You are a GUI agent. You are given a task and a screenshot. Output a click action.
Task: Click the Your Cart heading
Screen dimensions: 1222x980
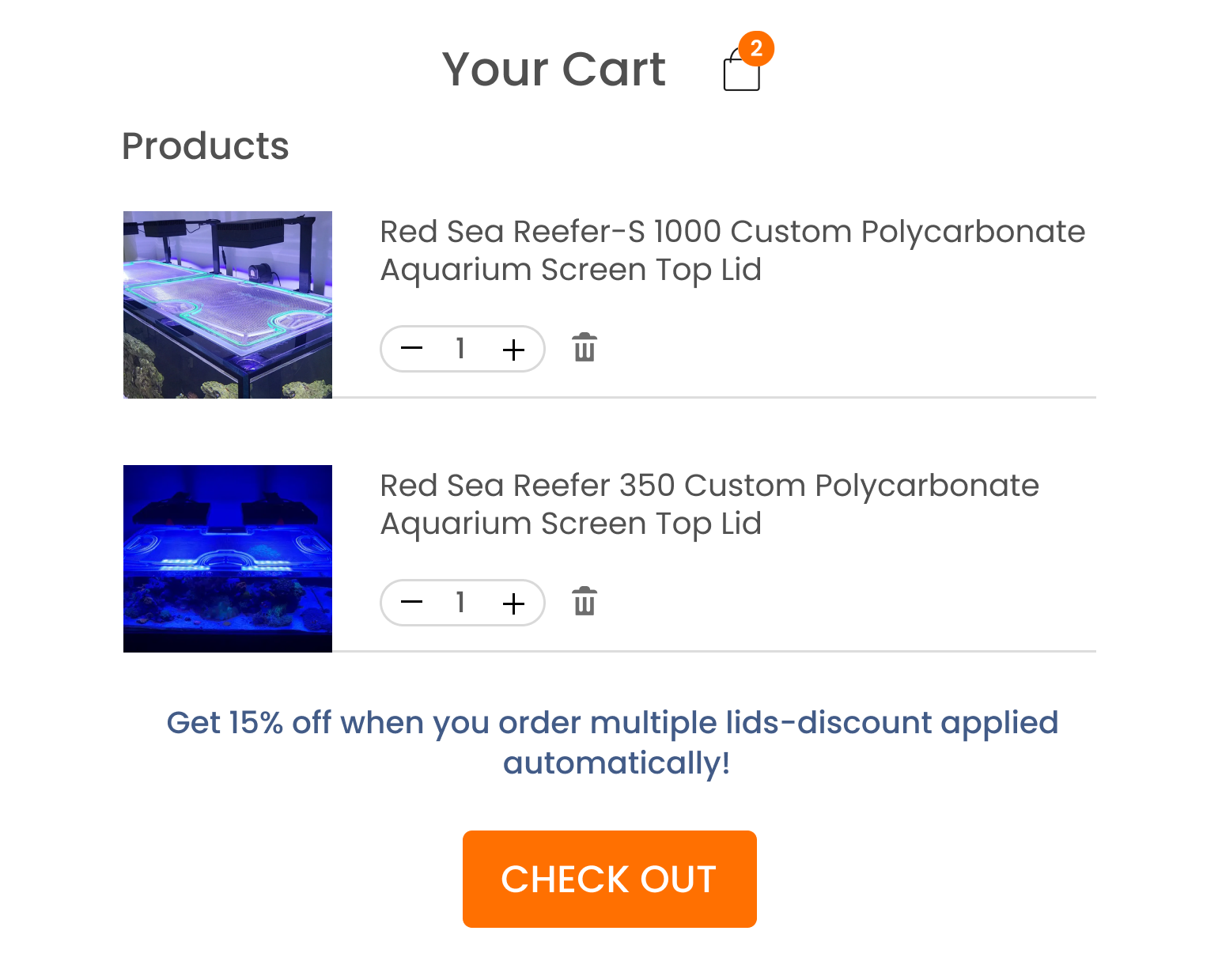click(x=554, y=70)
